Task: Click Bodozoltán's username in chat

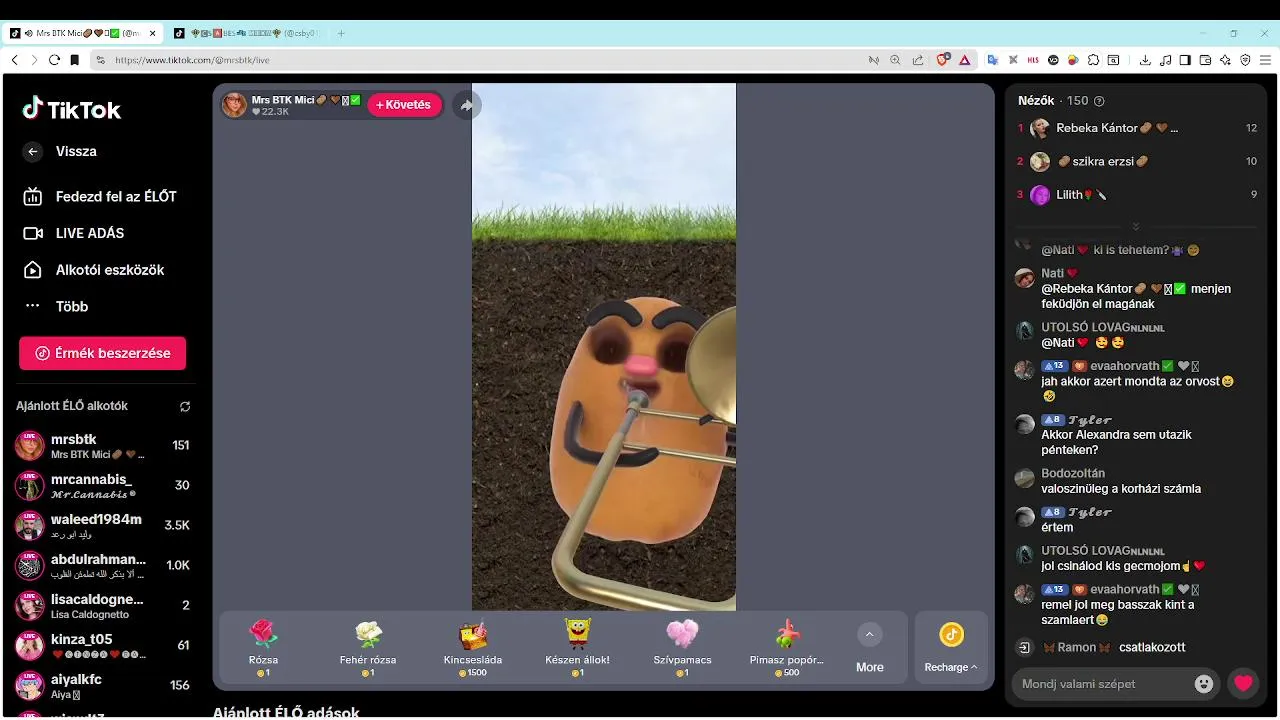Action: [x=1073, y=473]
